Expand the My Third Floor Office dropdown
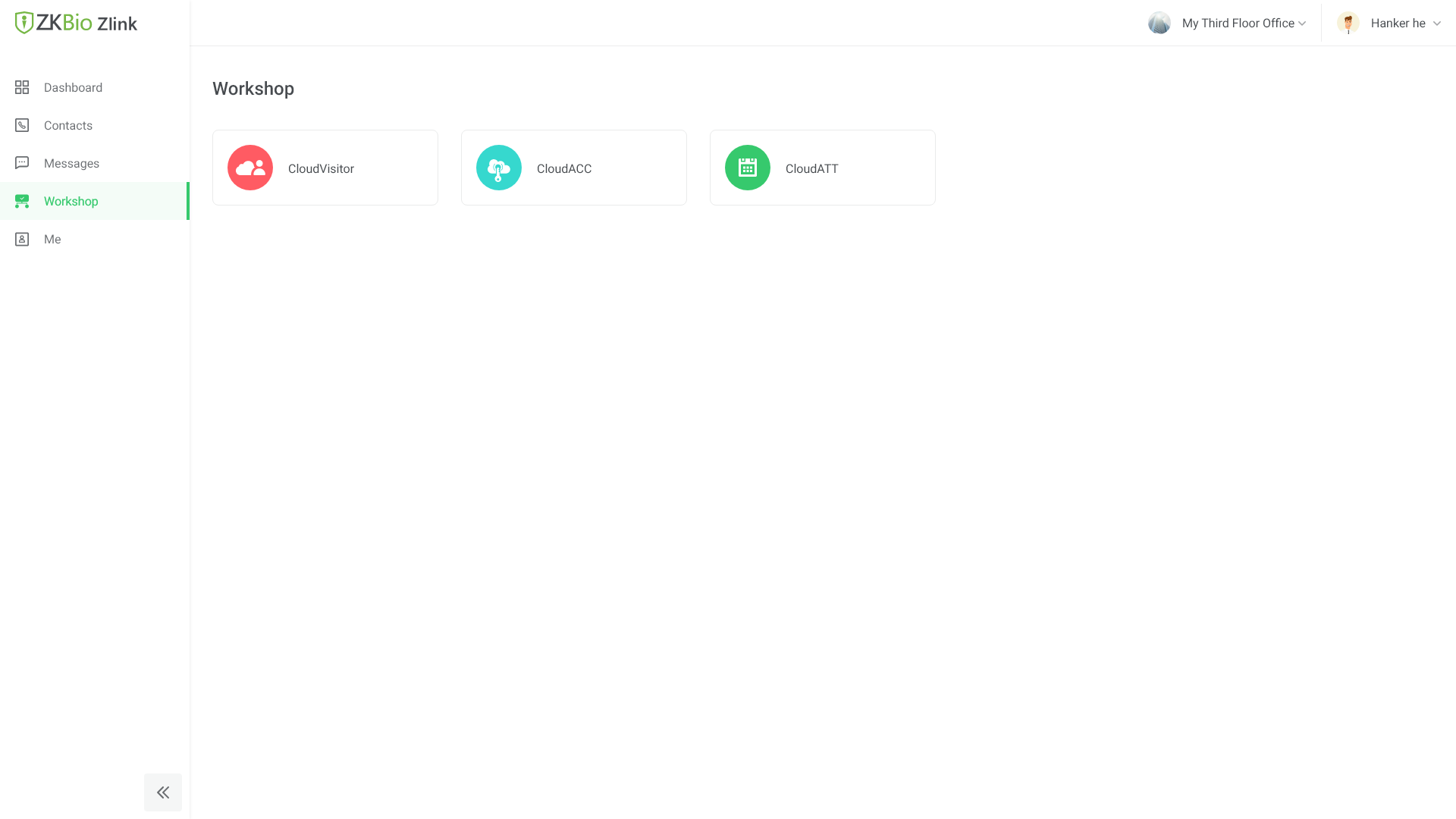 point(1302,24)
